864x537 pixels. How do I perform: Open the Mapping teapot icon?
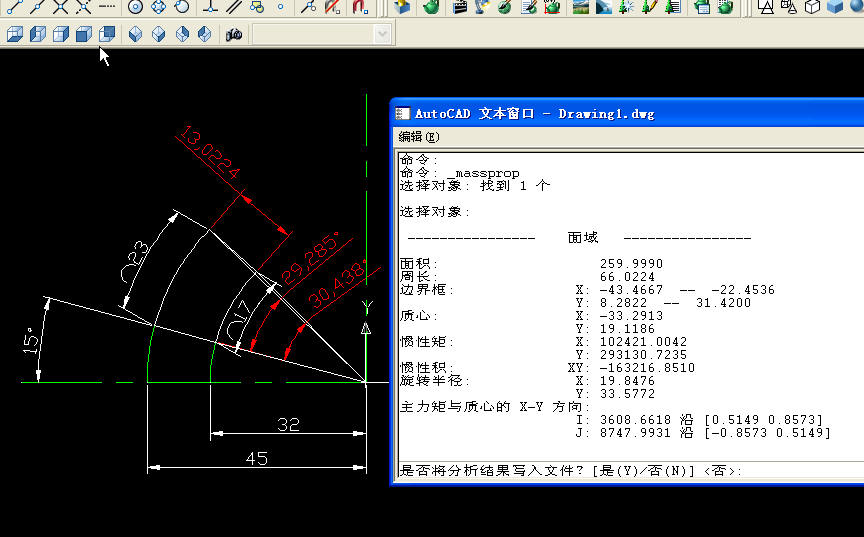552,7
